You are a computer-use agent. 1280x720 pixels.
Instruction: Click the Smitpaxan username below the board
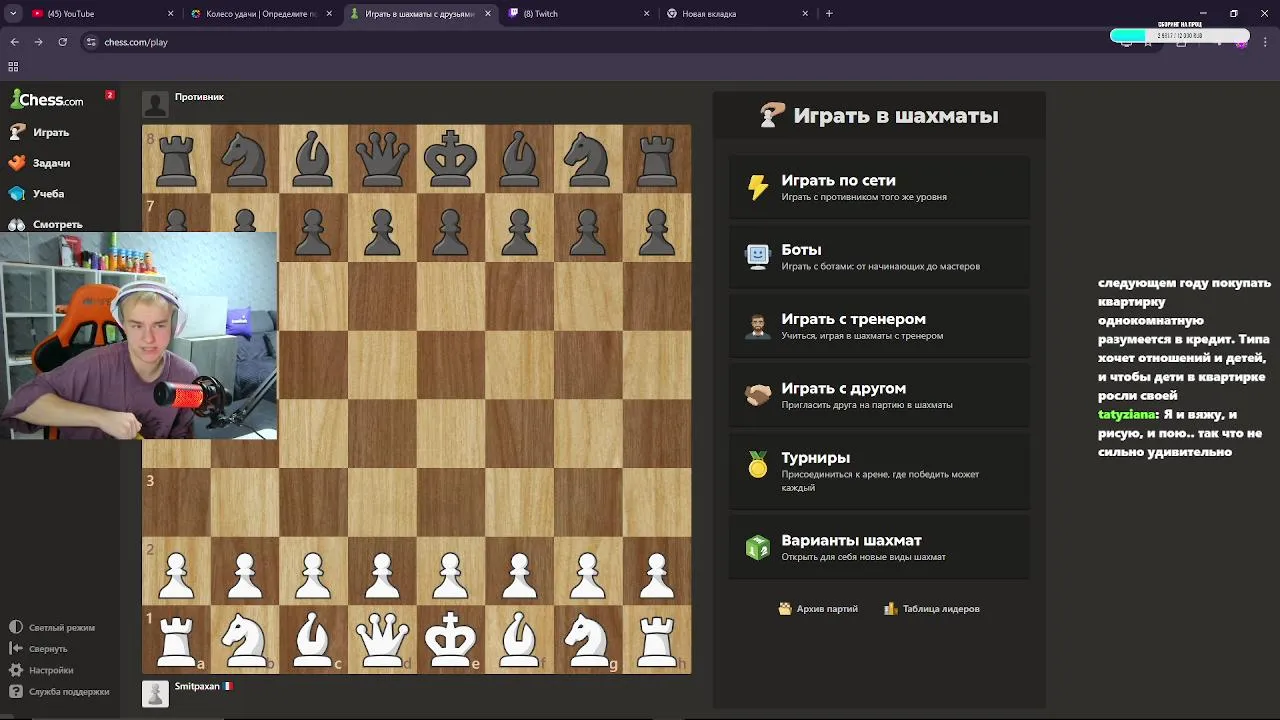(197, 686)
